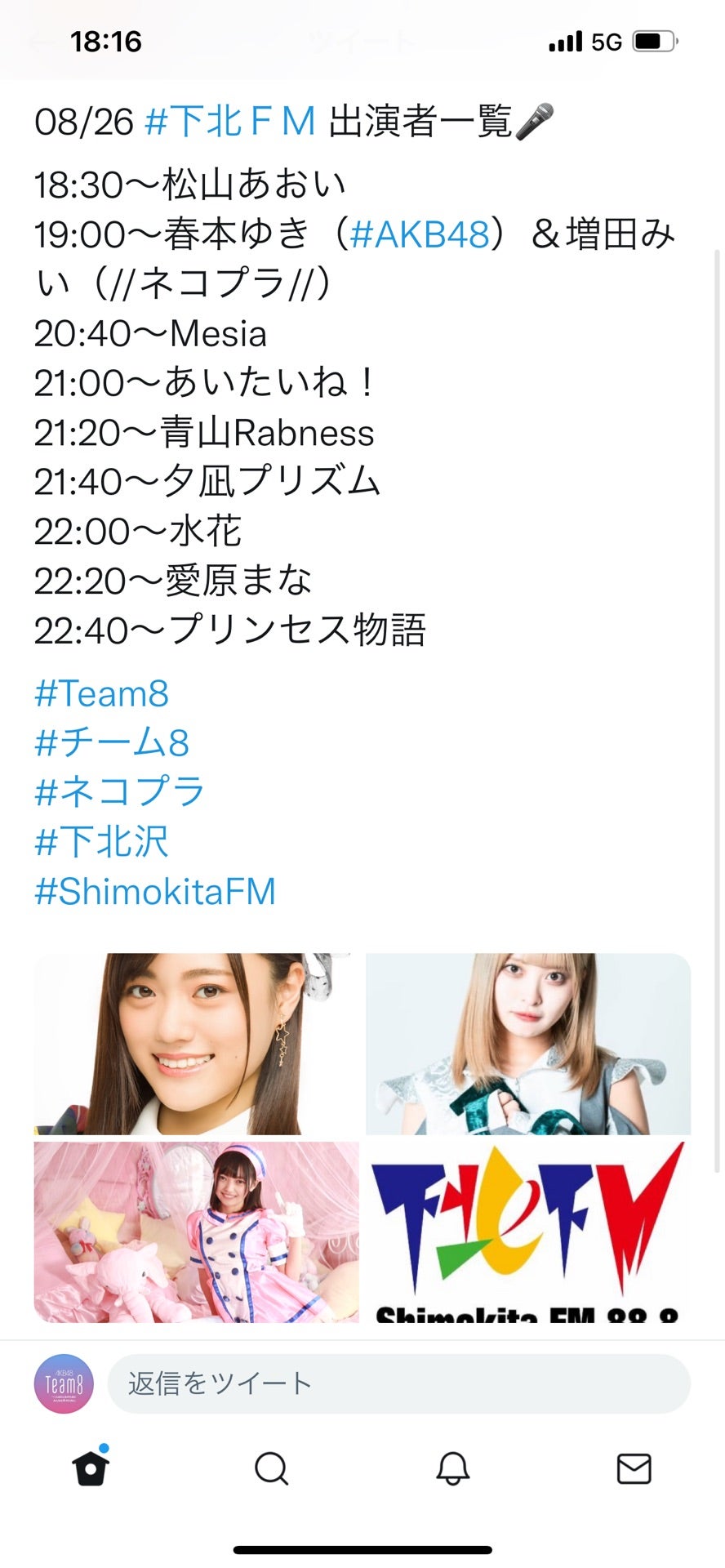Image resolution: width=725 pixels, height=1568 pixels.
Task: View the smiling girl portrait photo
Action: click(196, 1044)
